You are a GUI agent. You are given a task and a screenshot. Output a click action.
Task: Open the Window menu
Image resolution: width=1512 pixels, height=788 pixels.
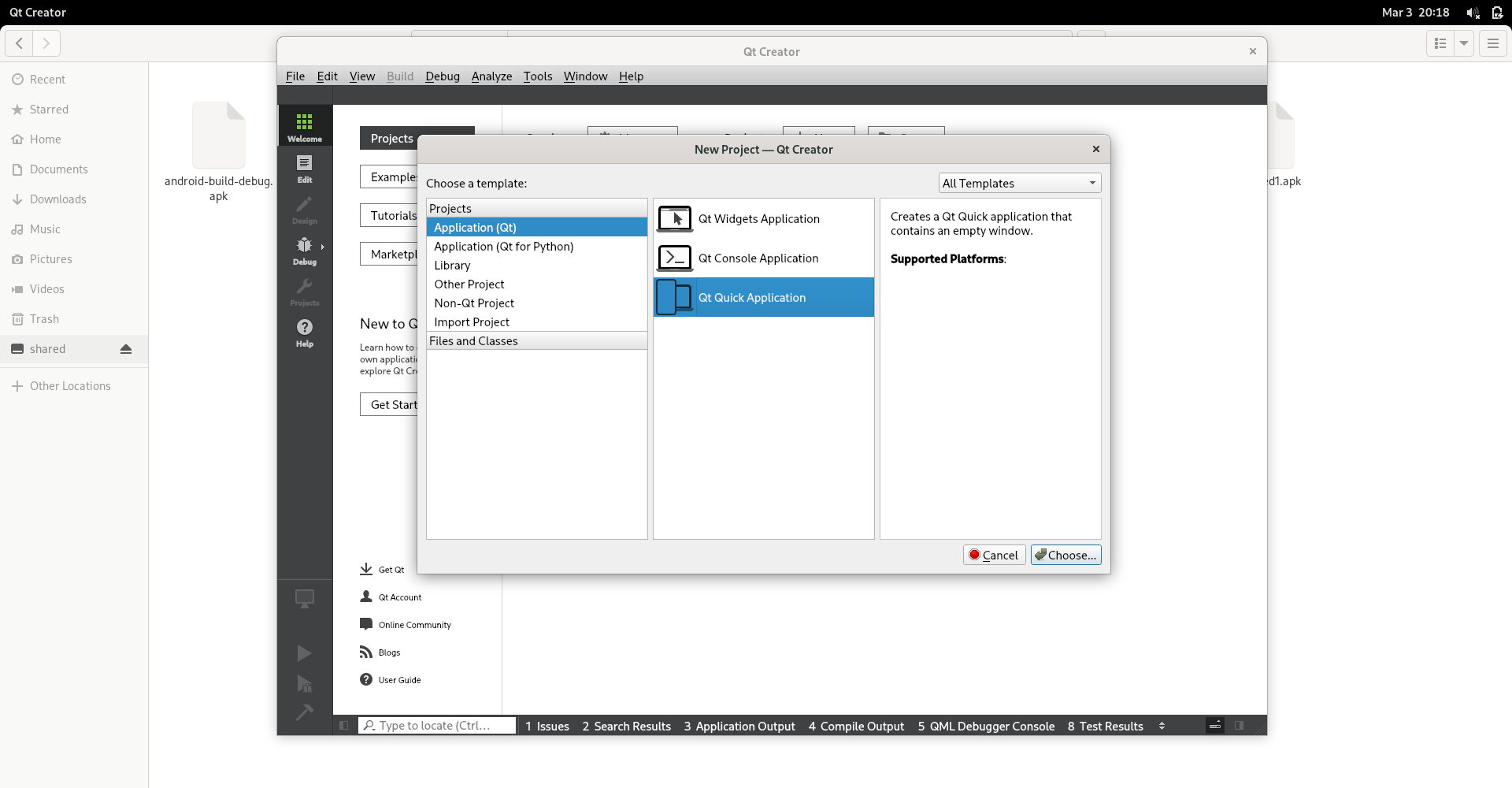pyautogui.click(x=585, y=76)
